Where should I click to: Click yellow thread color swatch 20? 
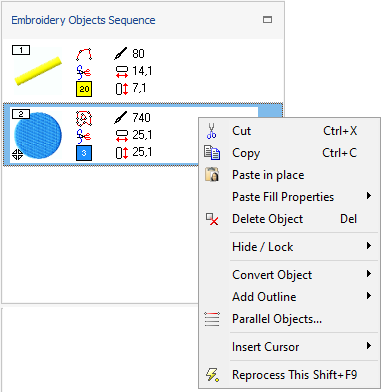pyautogui.click(x=84, y=89)
